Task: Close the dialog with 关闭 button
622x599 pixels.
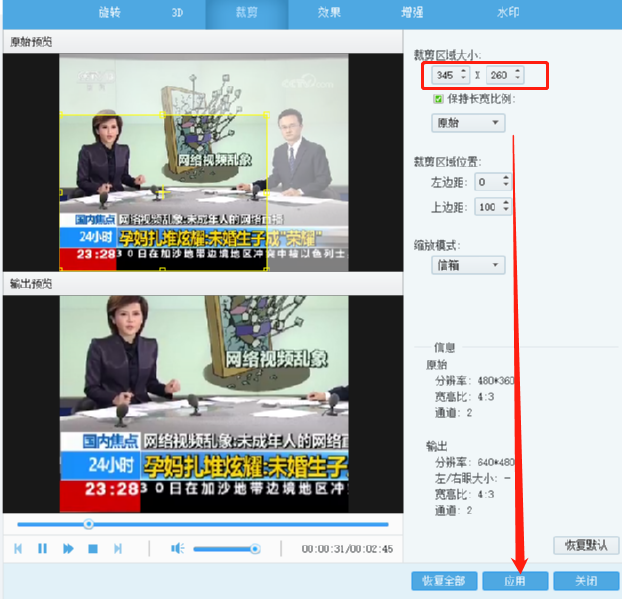Action: 586,581
